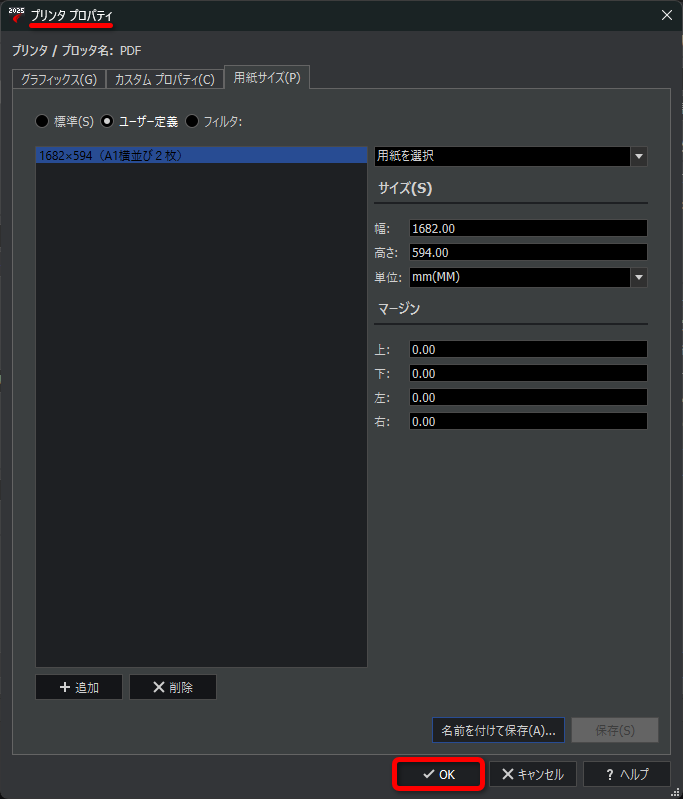Open the カスタム プロパティ(C) tab
683x799 pixels.
(164, 79)
